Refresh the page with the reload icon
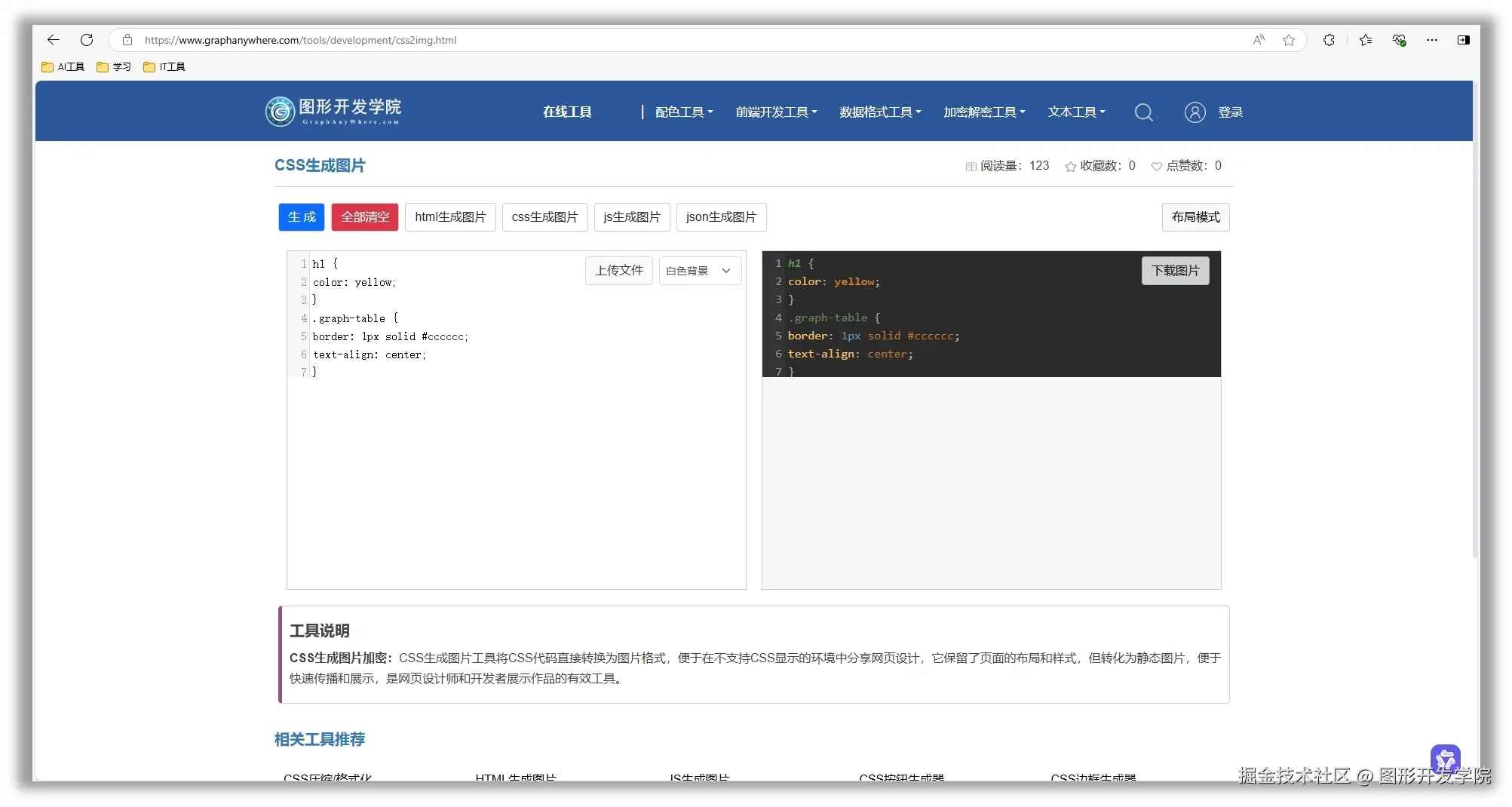Viewport: 1512px width, 807px height. (x=87, y=40)
